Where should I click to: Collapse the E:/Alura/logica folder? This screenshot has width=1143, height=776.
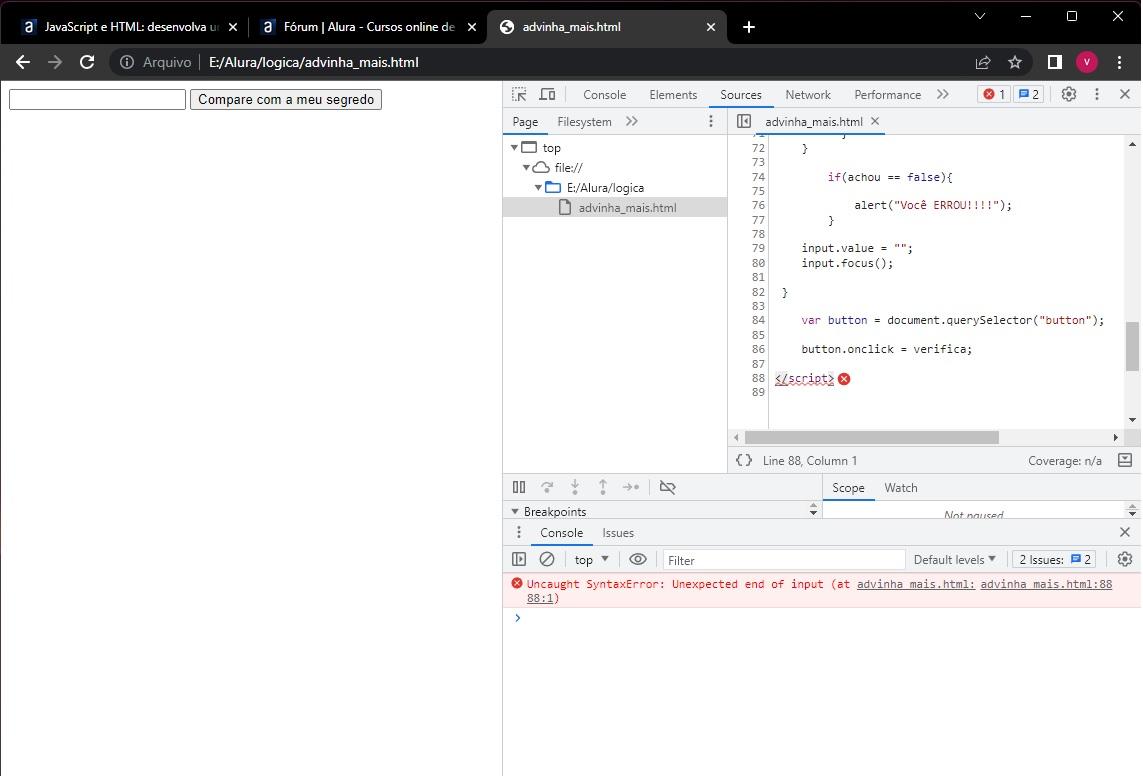point(538,187)
